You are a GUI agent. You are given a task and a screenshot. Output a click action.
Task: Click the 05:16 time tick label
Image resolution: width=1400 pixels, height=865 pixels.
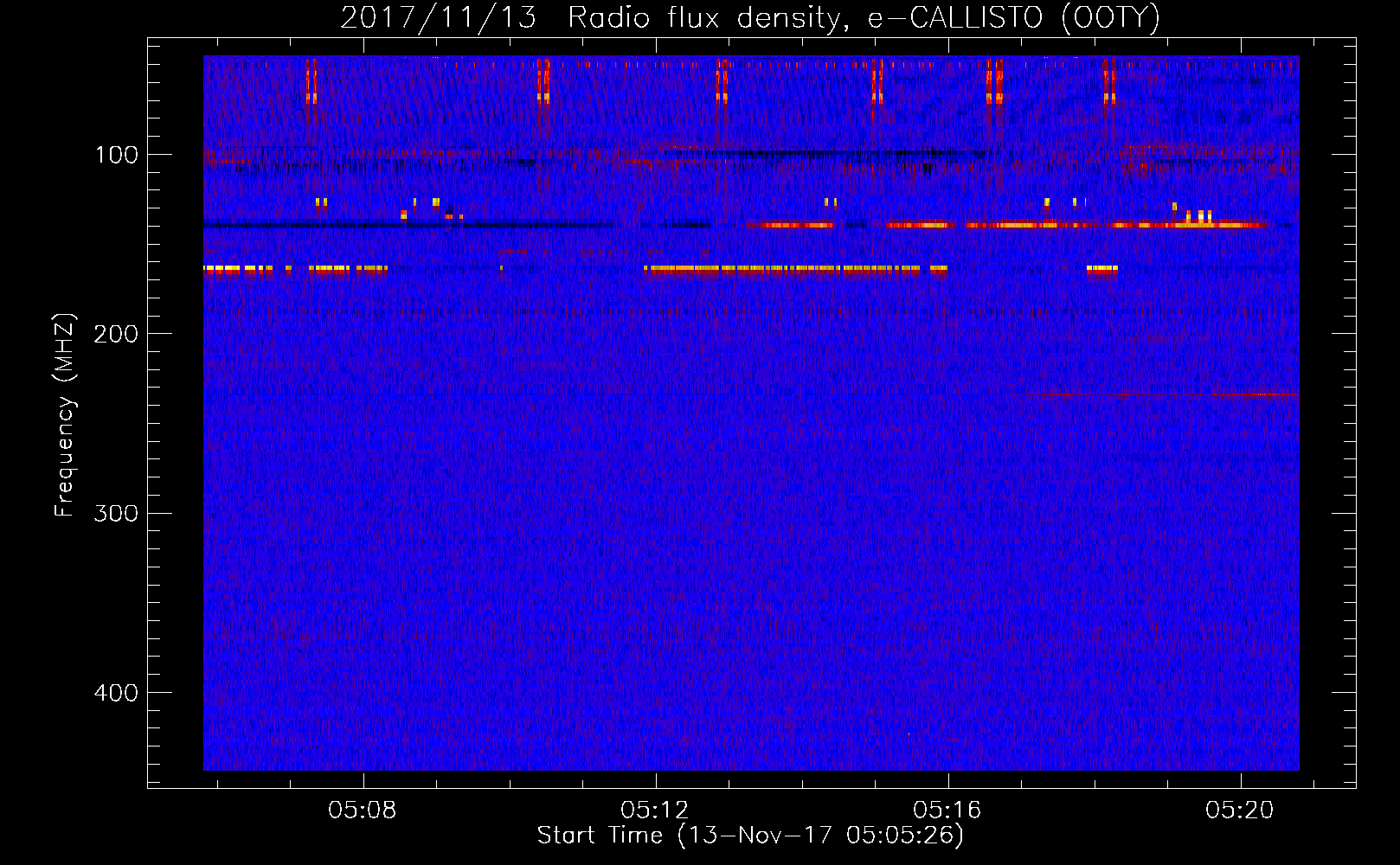[947, 811]
